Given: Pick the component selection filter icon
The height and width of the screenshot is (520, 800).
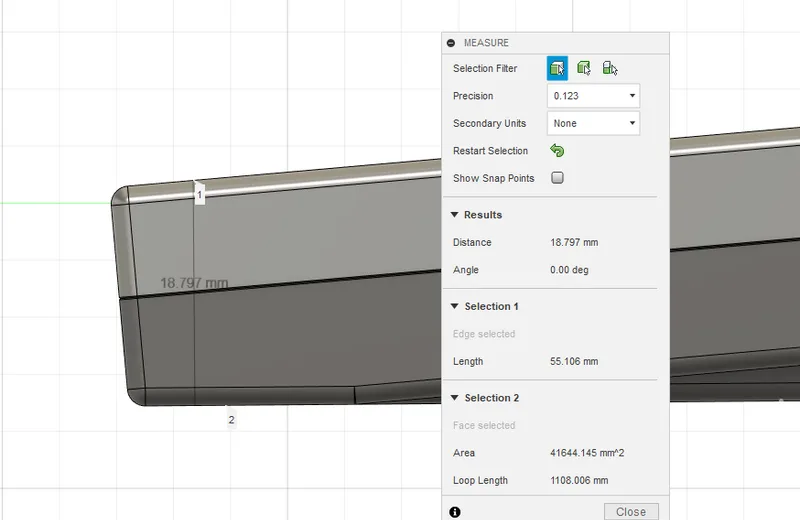Looking at the screenshot, I should (610, 68).
